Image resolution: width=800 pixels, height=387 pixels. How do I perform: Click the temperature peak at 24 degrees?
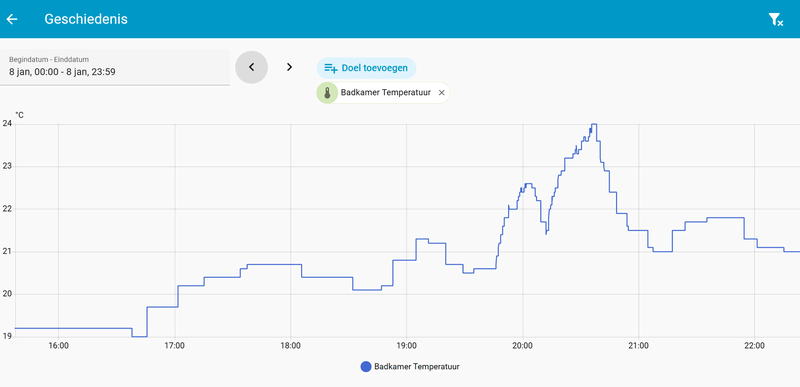[594, 124]
